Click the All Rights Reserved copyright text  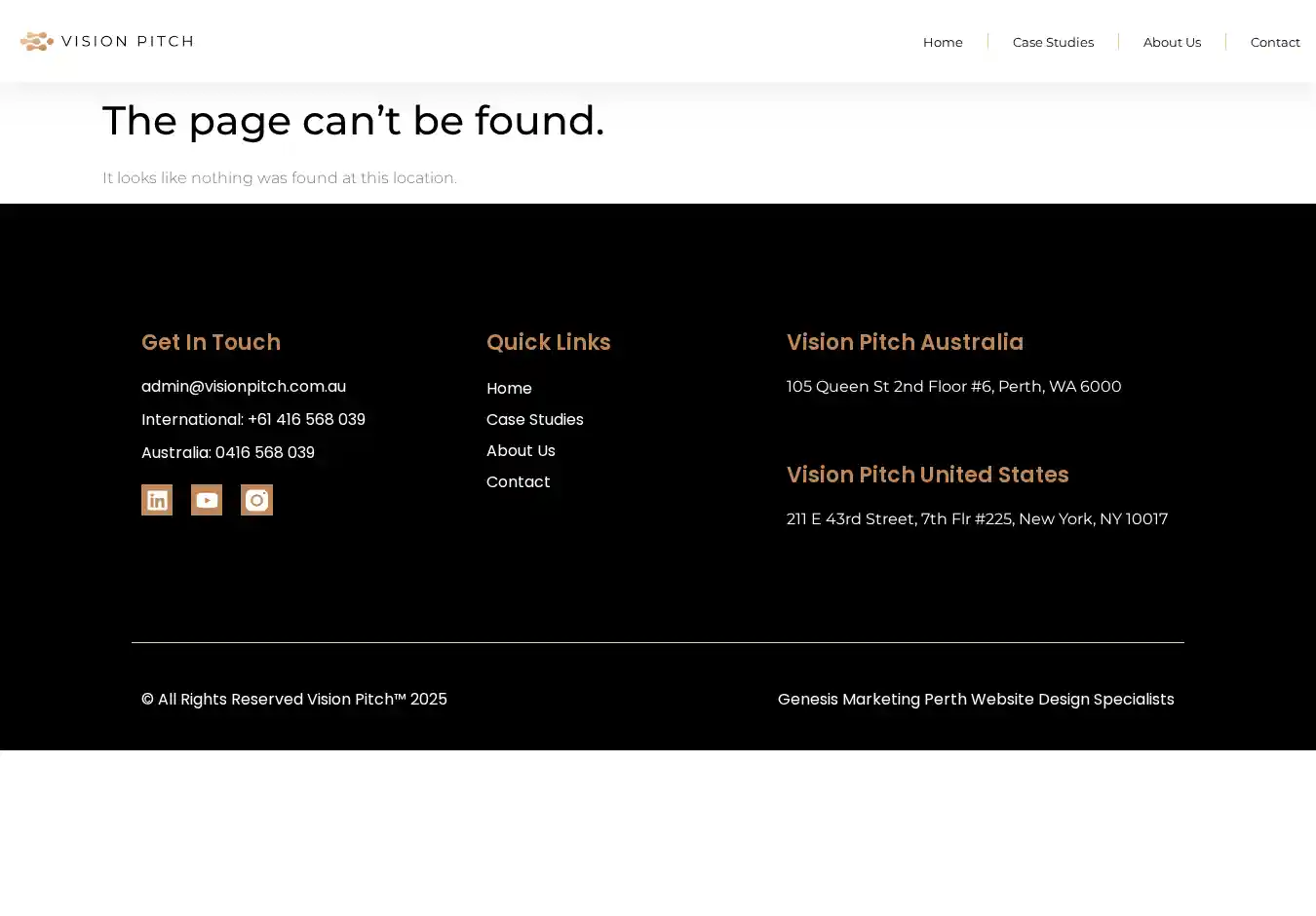(x=294, y=700)
